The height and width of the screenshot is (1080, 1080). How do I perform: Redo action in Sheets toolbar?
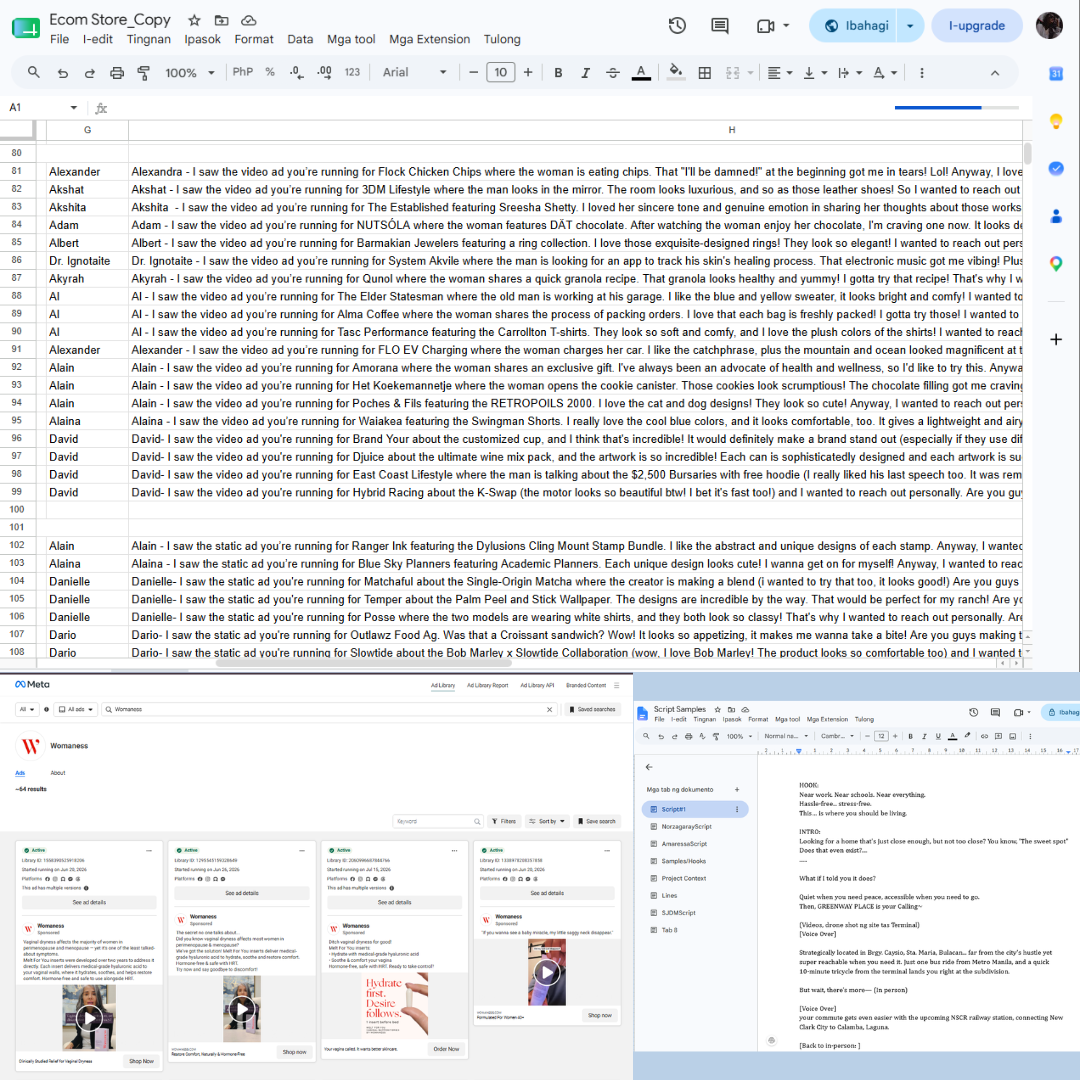point(90,72)
